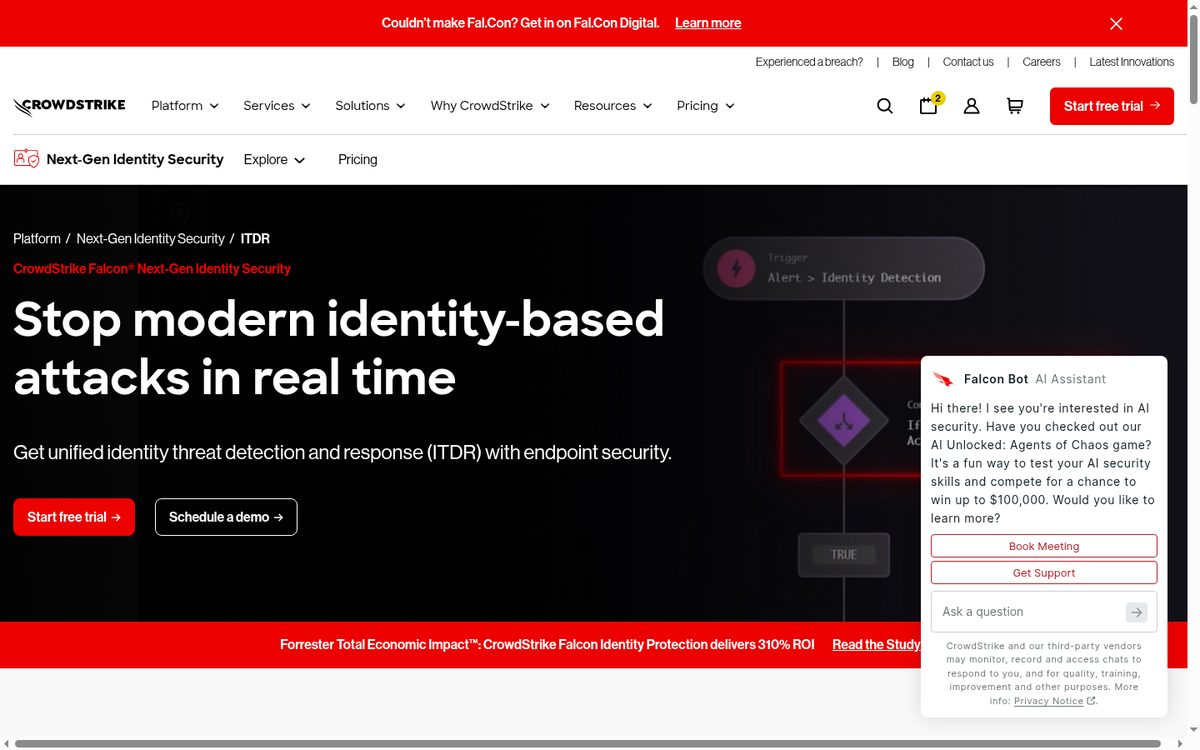The image size is (1200, 750).
Task: Open the Privacy Notice link in chat
Action: click(1049, 701)
